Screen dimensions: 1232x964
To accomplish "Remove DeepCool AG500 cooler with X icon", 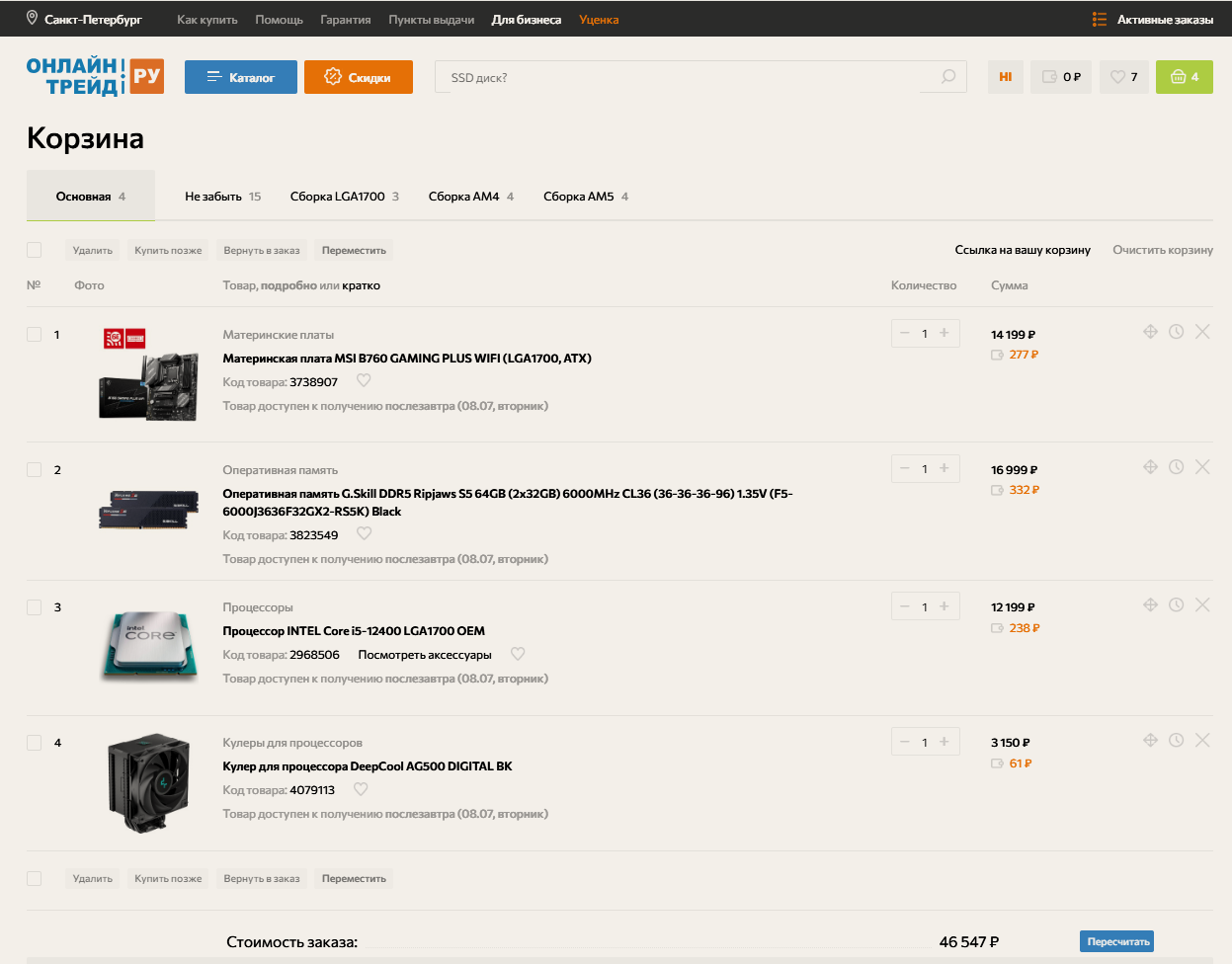I will pos(1202,740).
